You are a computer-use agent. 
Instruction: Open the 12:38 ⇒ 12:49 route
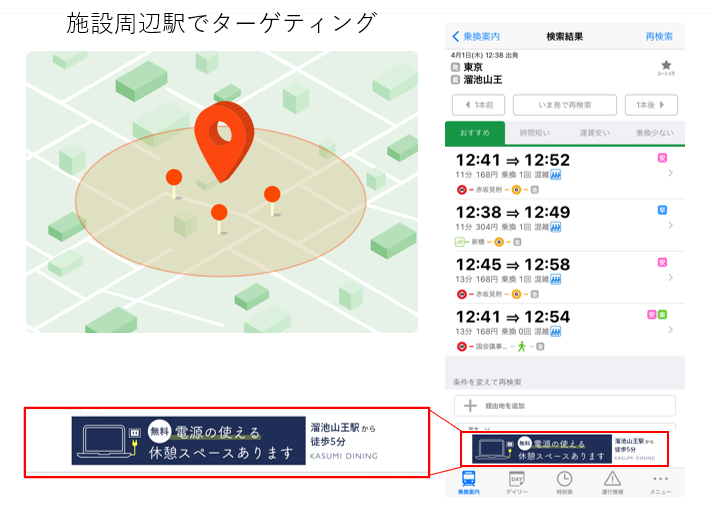(564, 225)
